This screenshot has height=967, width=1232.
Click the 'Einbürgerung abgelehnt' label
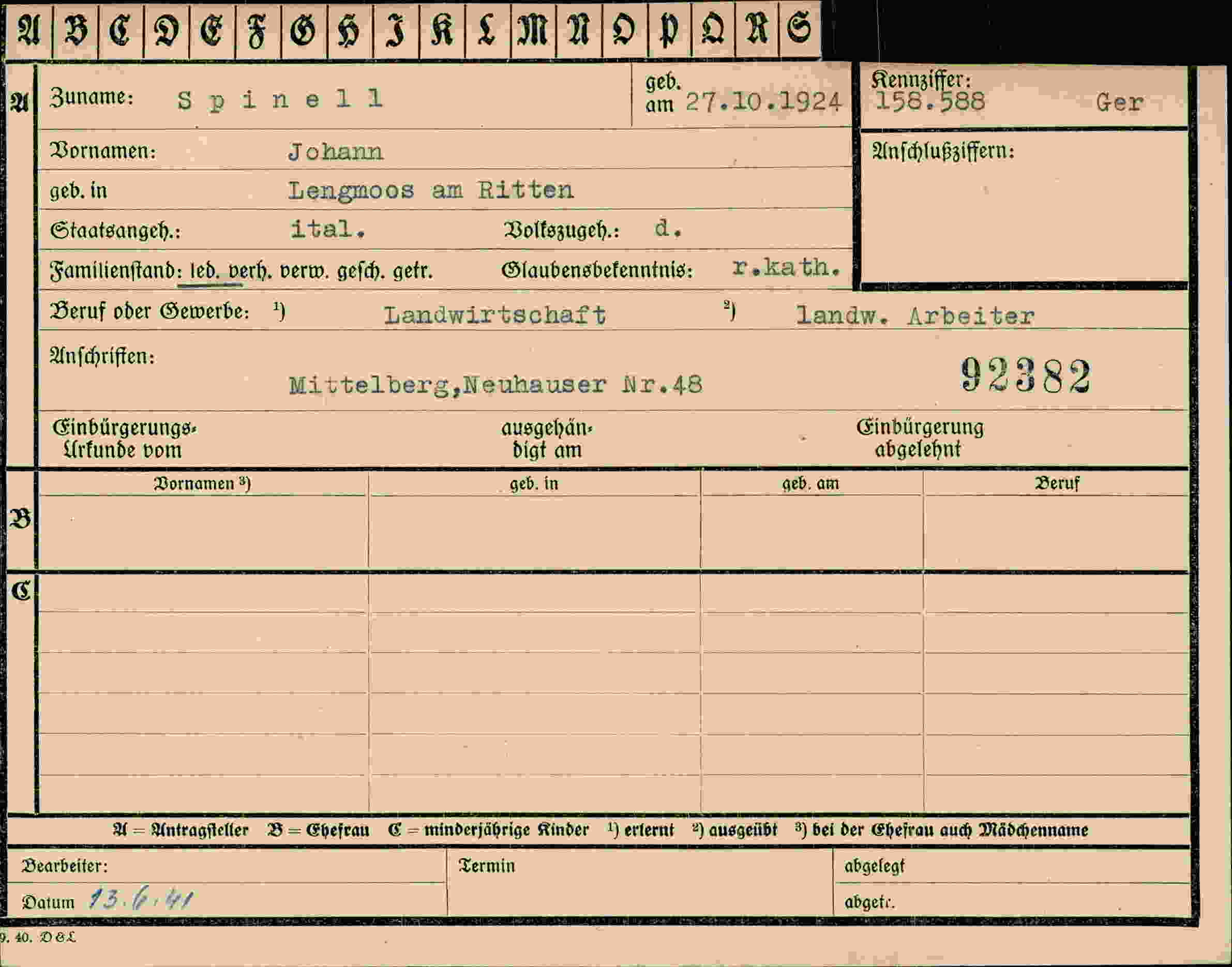[920, 438]
